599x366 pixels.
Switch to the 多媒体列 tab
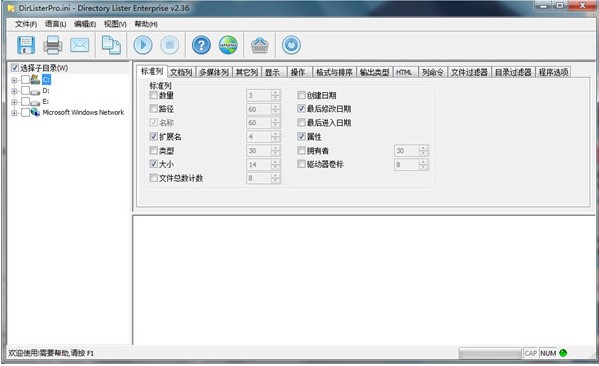[214, 72]
